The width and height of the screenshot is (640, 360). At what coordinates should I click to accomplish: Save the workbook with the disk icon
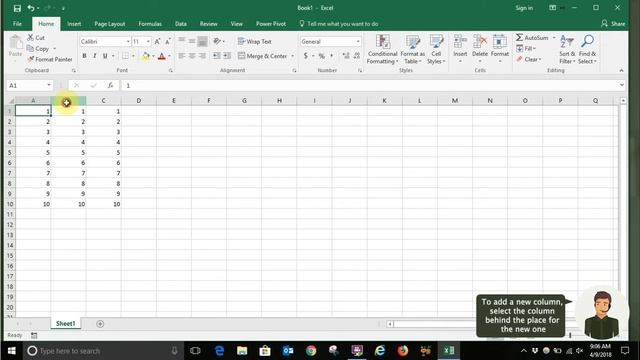(x=17, y=8)
